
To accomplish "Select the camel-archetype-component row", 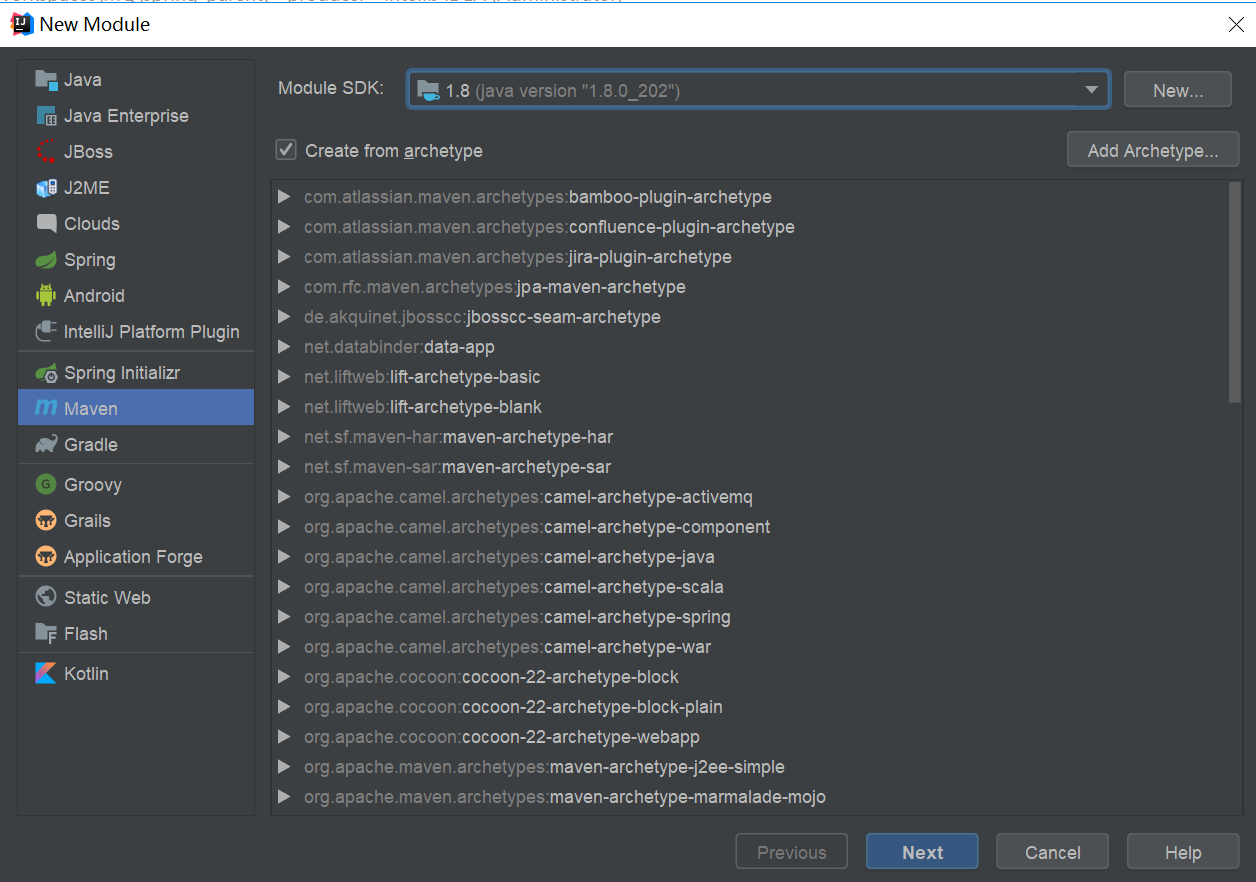I will pos(749,527).
